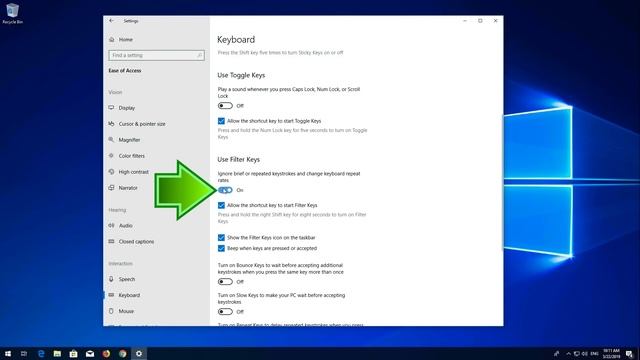The height and width of the screenshot is (360, 640).
Task: Launch Firefox from the taskbar
Action: (106, 353)
